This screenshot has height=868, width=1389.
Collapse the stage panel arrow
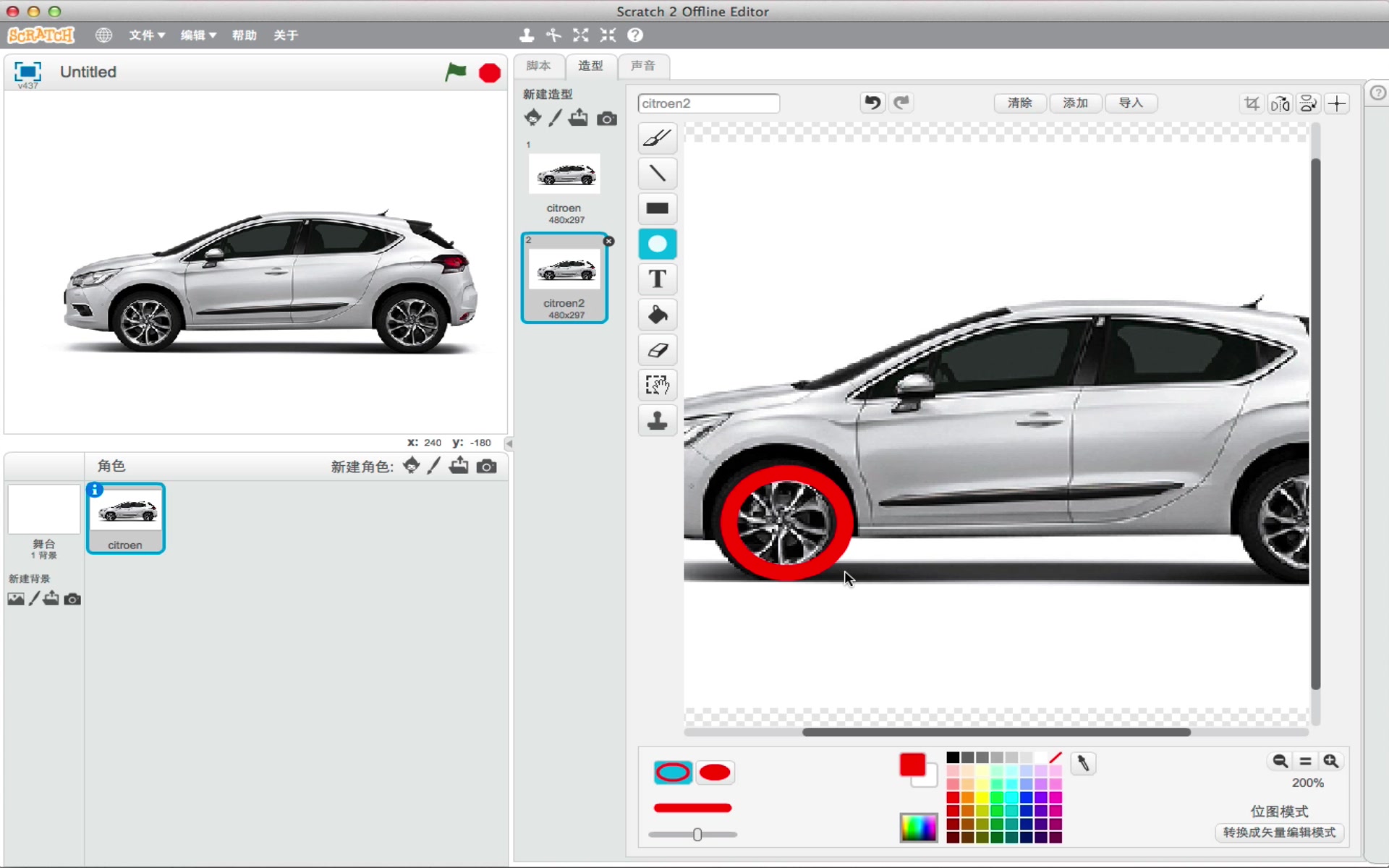[x=509, y=443]
